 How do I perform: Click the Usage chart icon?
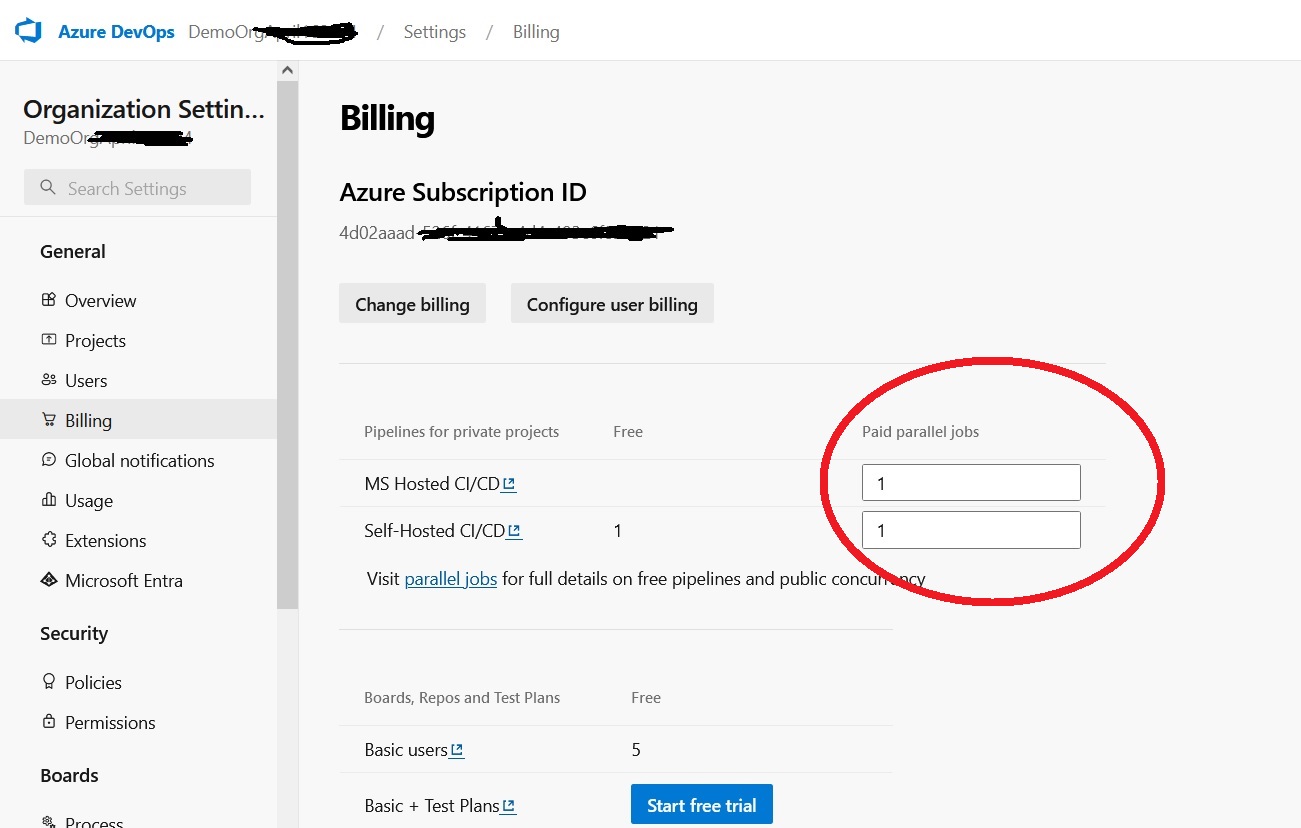point(49,500)
